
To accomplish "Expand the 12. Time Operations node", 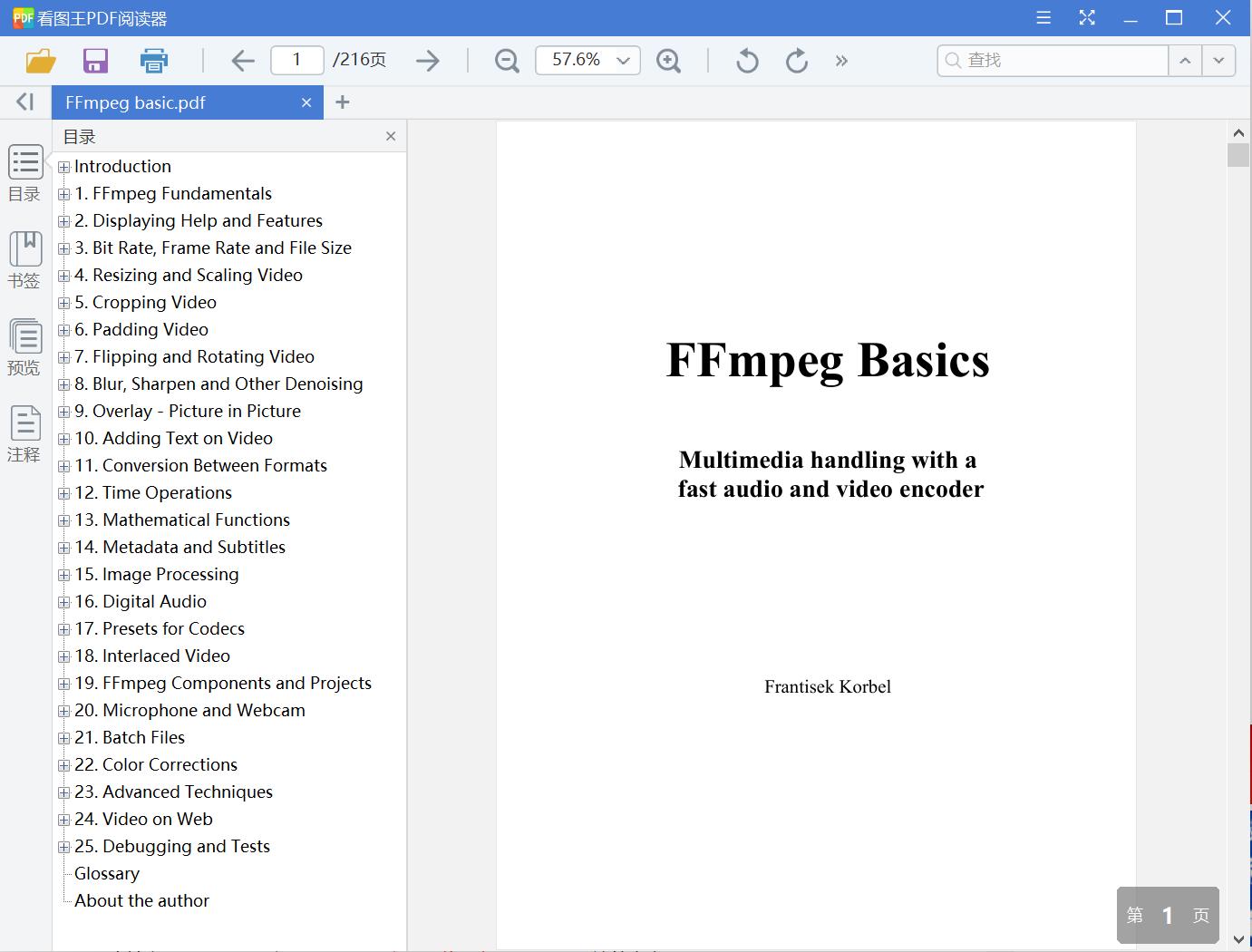I will (x=63, y=493).
